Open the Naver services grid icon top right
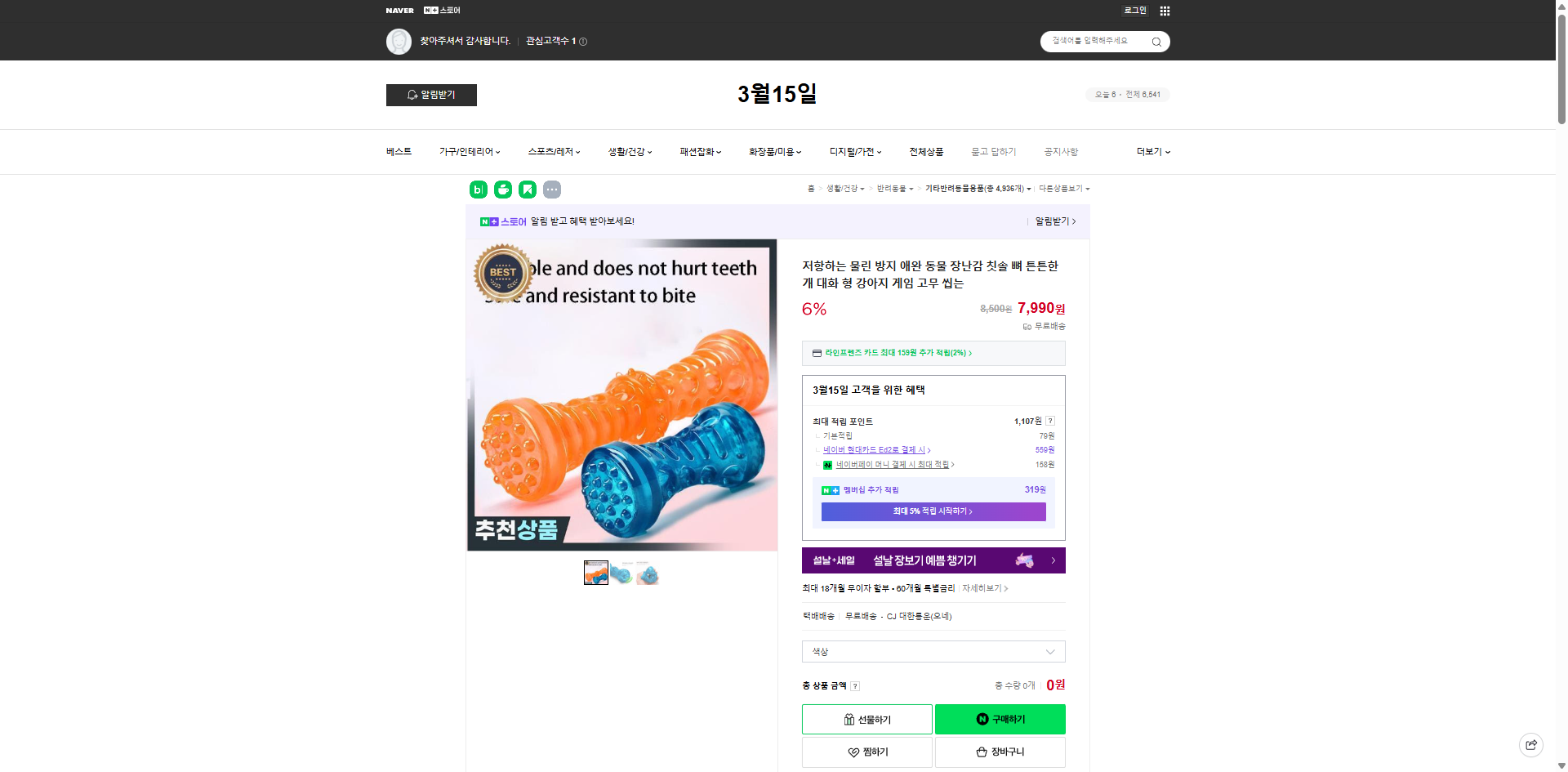Viewport: 1568px width, 772px height. (x=1165, y=11)
